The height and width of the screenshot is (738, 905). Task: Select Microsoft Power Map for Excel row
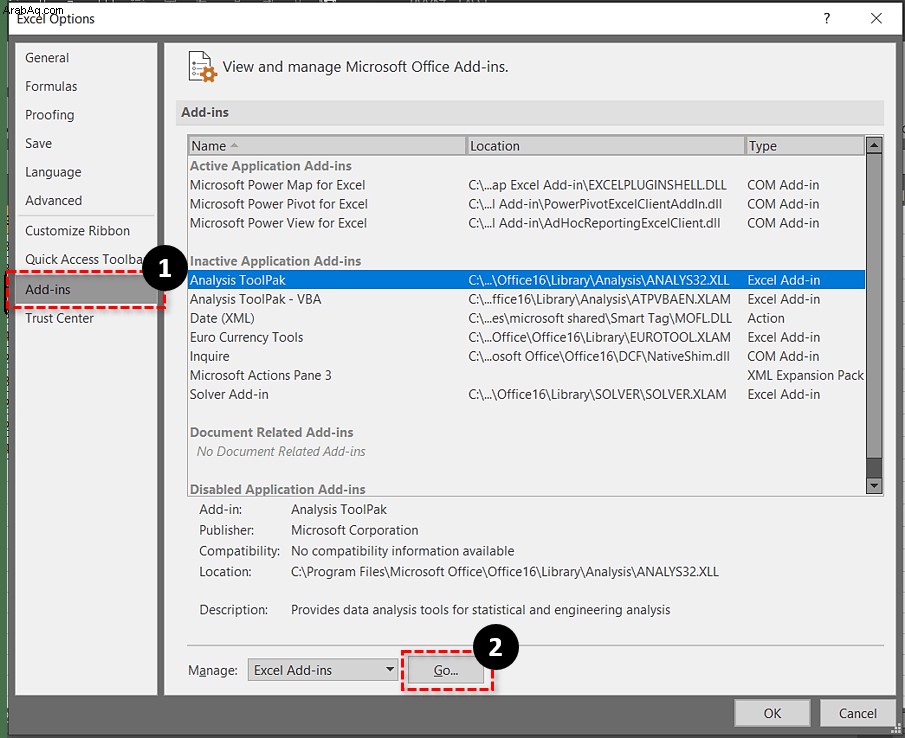coord(526,185)
